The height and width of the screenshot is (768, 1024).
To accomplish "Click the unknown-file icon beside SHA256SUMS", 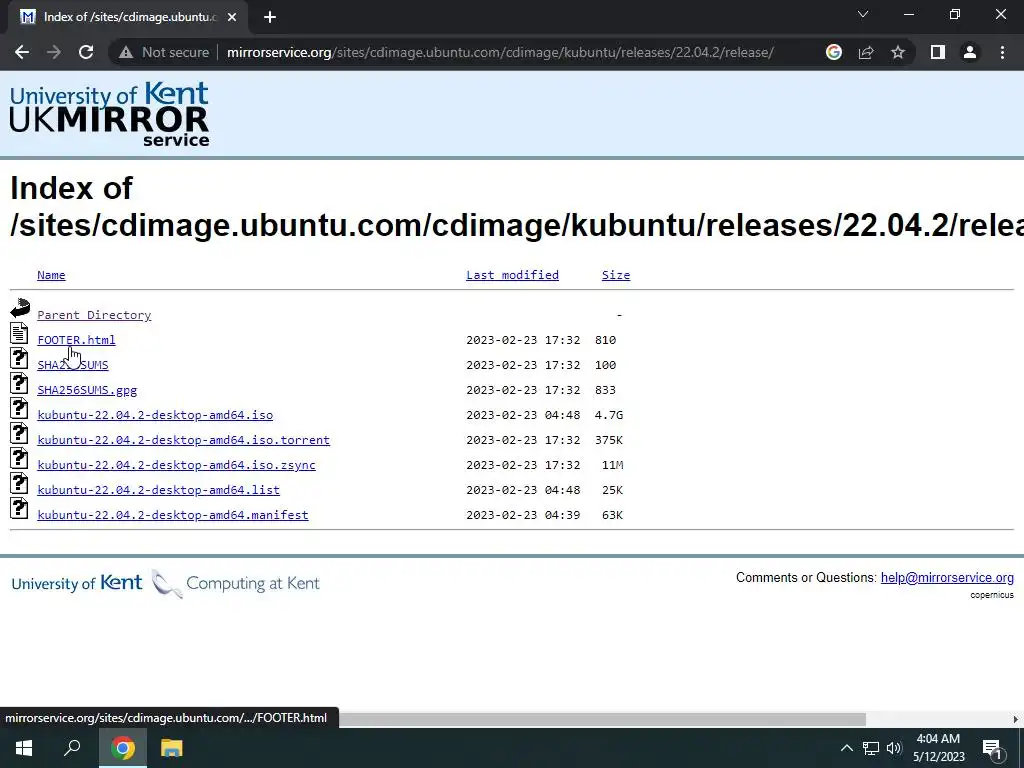I will 20,358.
